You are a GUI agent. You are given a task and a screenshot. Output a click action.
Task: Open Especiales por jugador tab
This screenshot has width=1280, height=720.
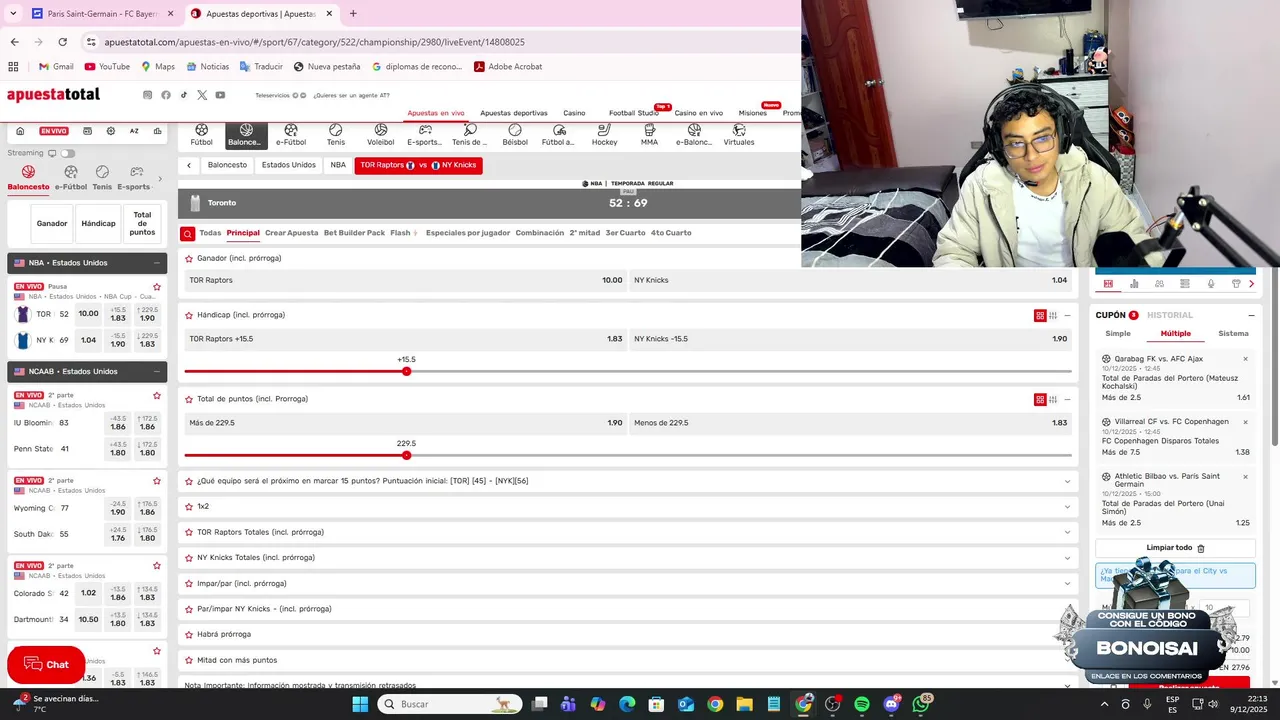pos(468,233)
